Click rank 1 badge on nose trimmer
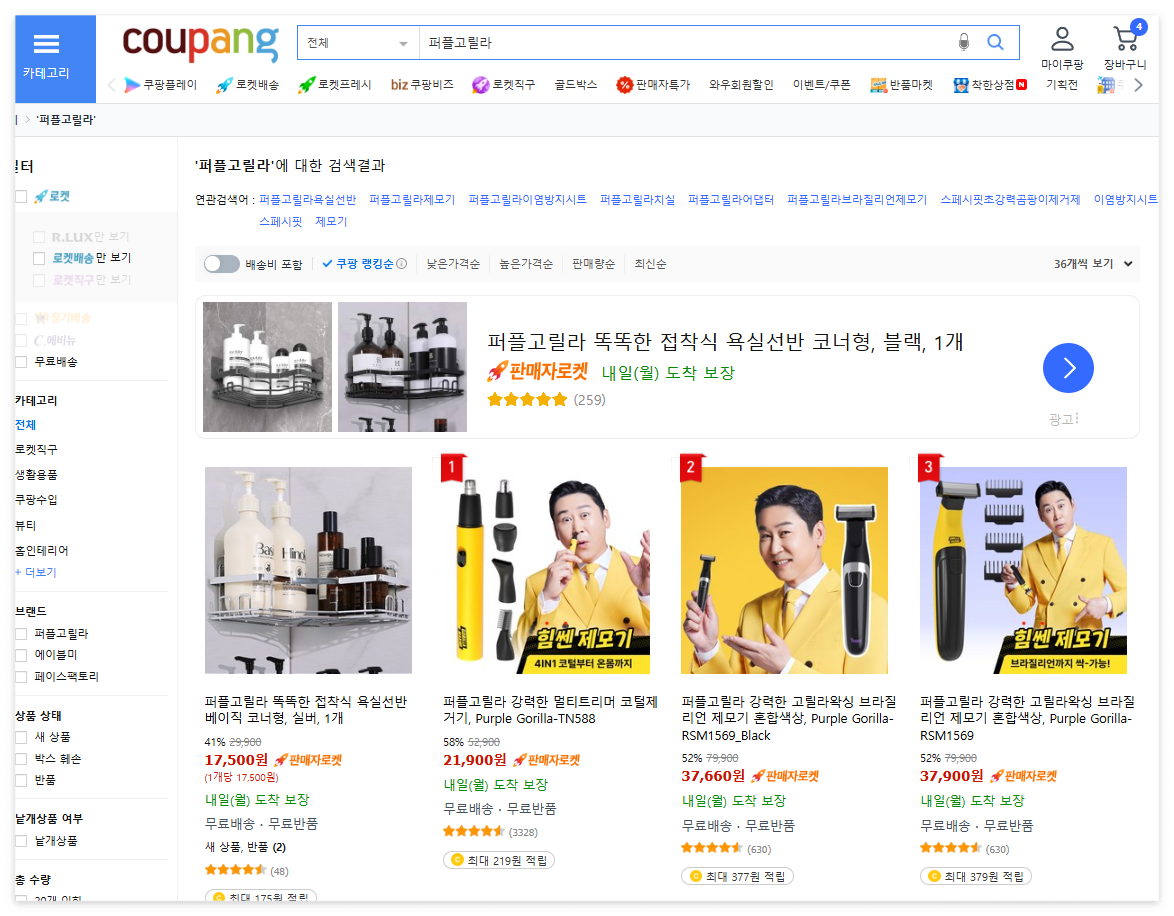 (451, 469)
